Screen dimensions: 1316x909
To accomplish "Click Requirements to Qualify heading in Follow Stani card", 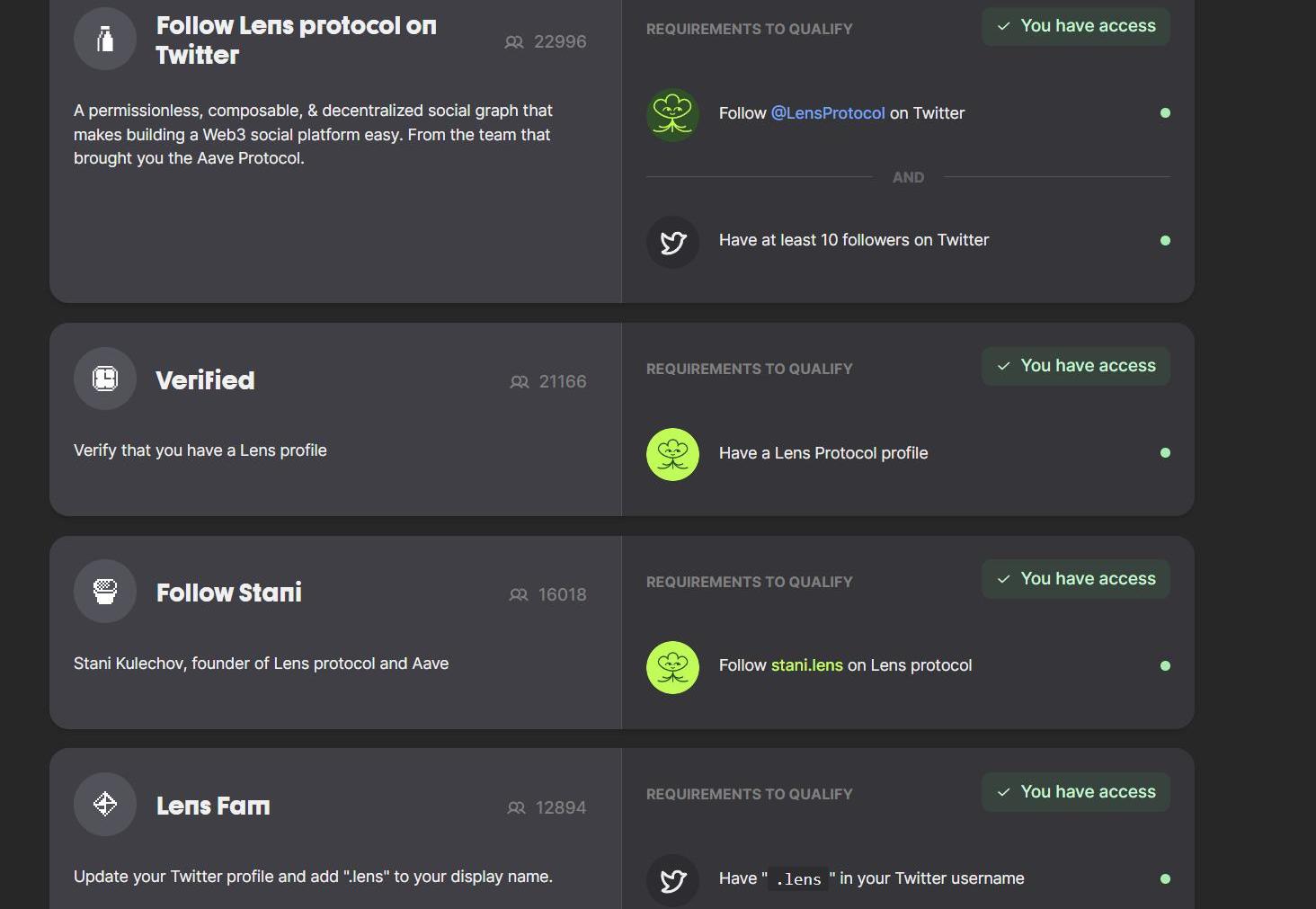I will 750,582.
